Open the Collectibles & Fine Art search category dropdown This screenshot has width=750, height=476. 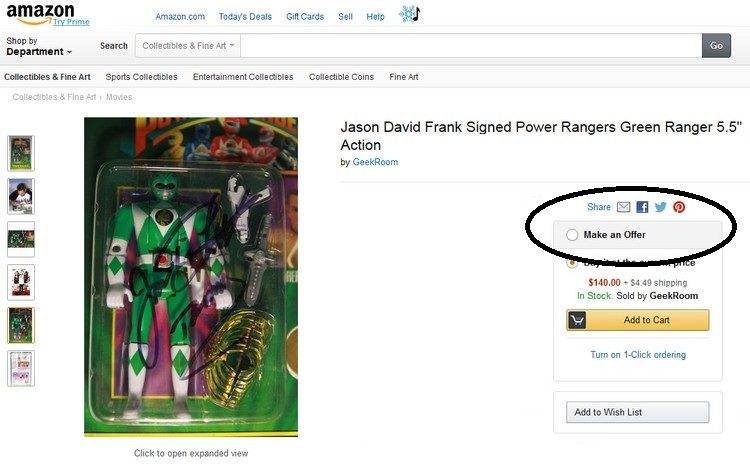[188, 46]
